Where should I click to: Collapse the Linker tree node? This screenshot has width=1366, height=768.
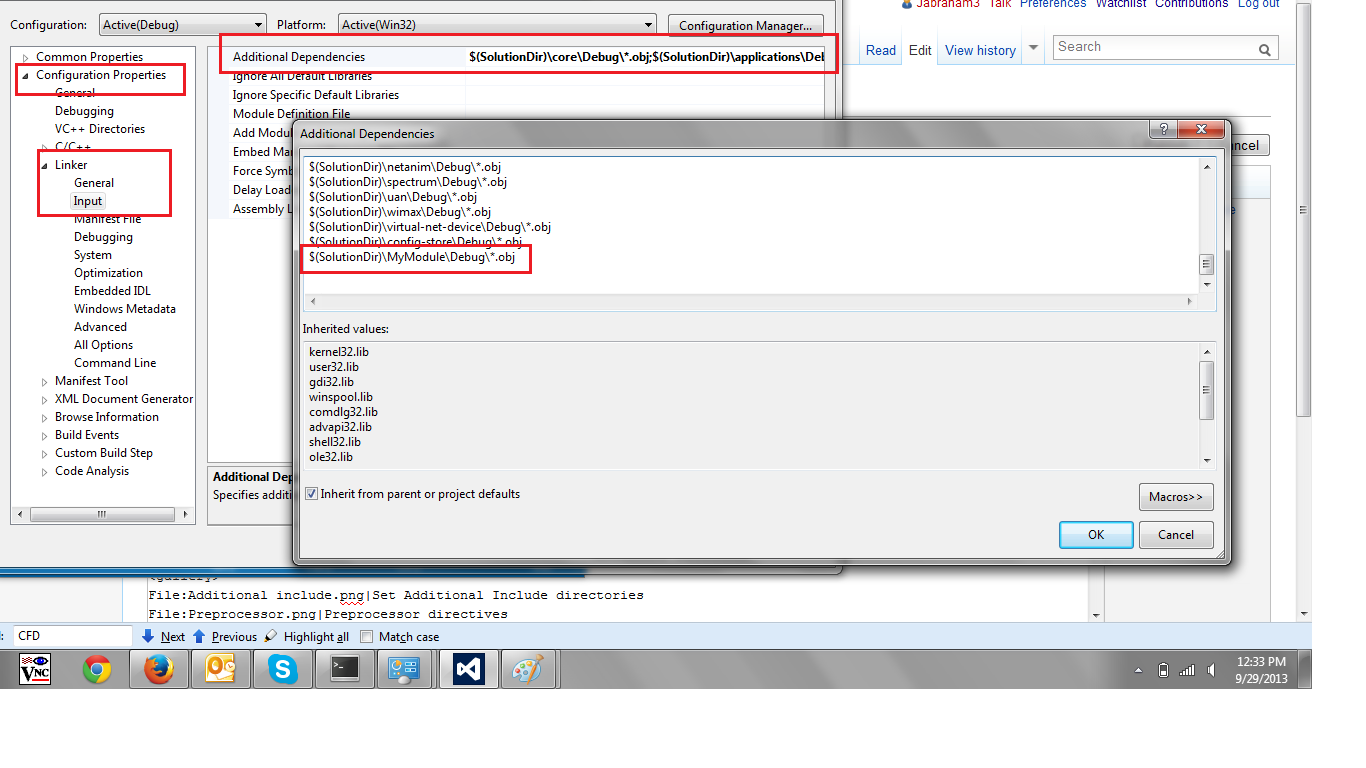coord(45,165)
